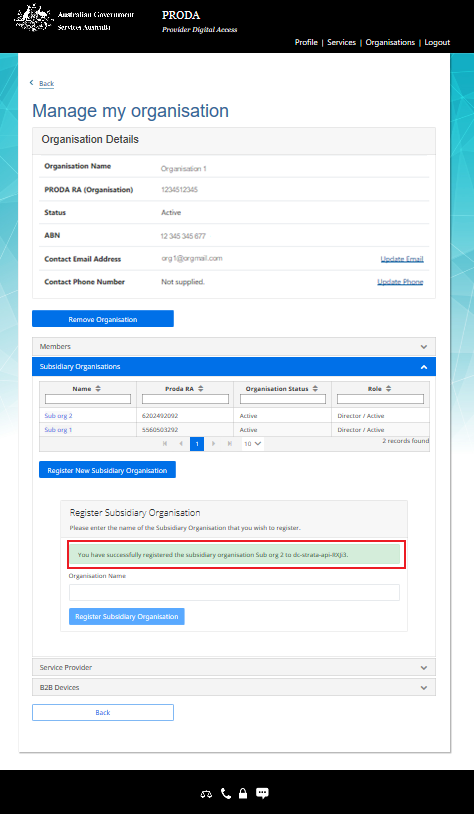Click the phone icon in footer
The width and height of the screenshot is (474, 814).
coord(226,793)
